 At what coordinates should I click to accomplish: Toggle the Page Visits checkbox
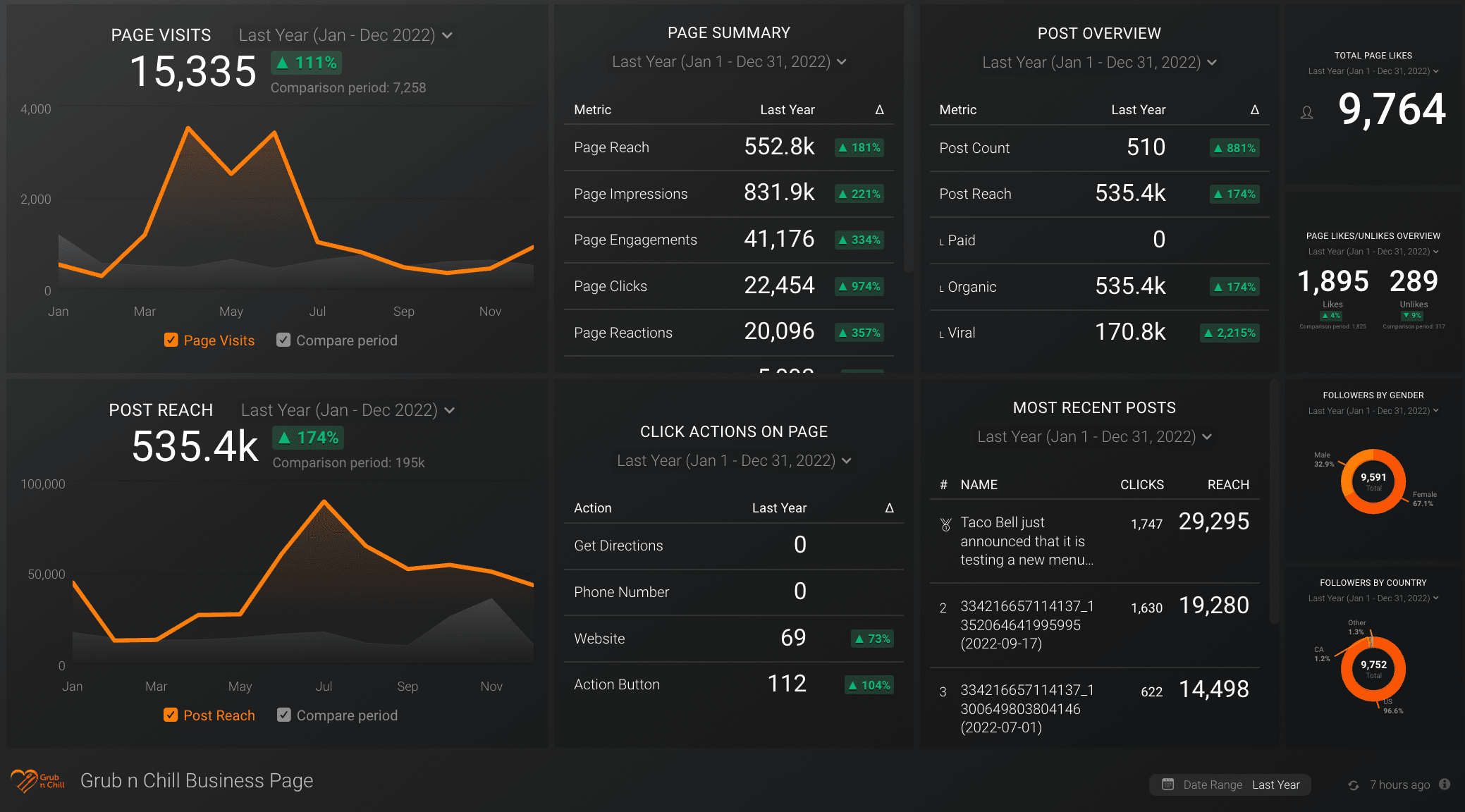tap(171, 340)
